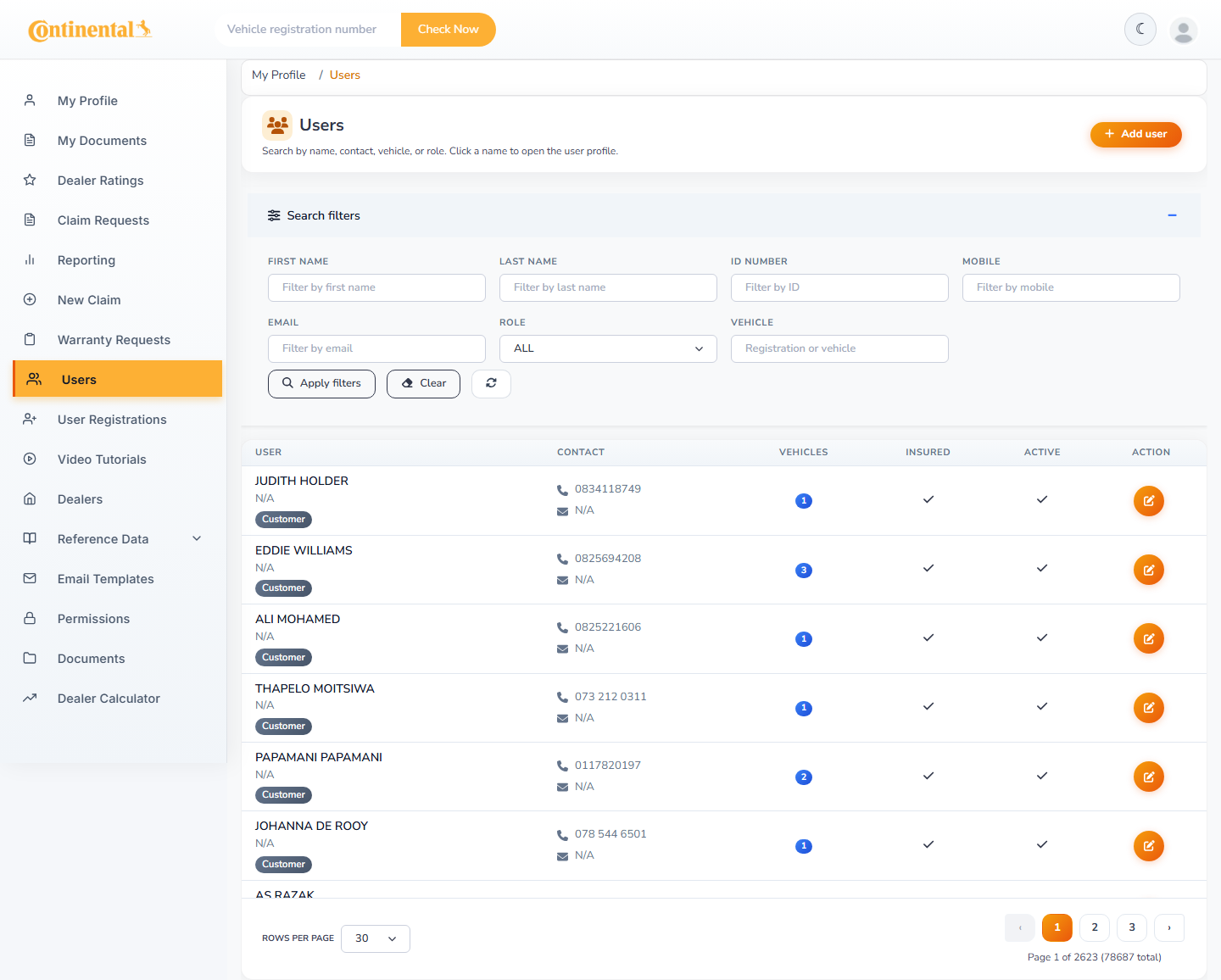
Task: Focus the Filter by mobile field
Action: point(1071,287)
